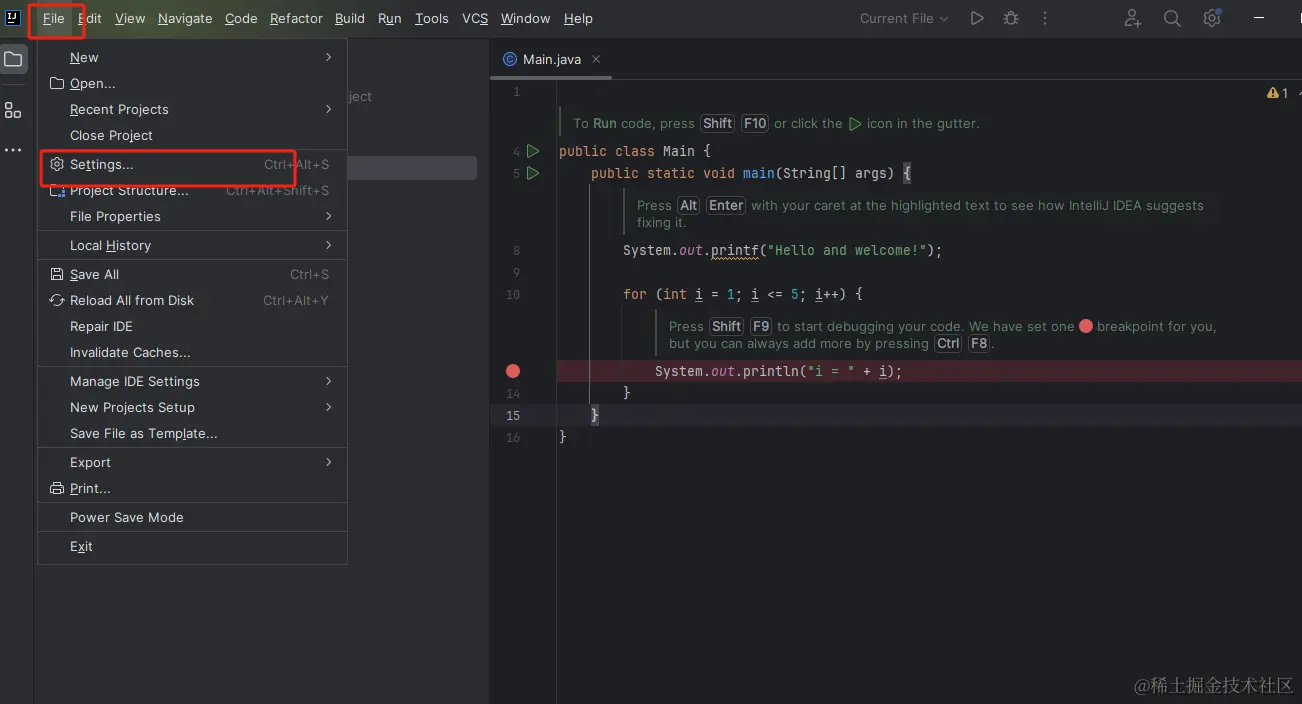1302x704 pixels.
Task: Expand the New Projects Setup submenu
Action: [x=192, y=408]
